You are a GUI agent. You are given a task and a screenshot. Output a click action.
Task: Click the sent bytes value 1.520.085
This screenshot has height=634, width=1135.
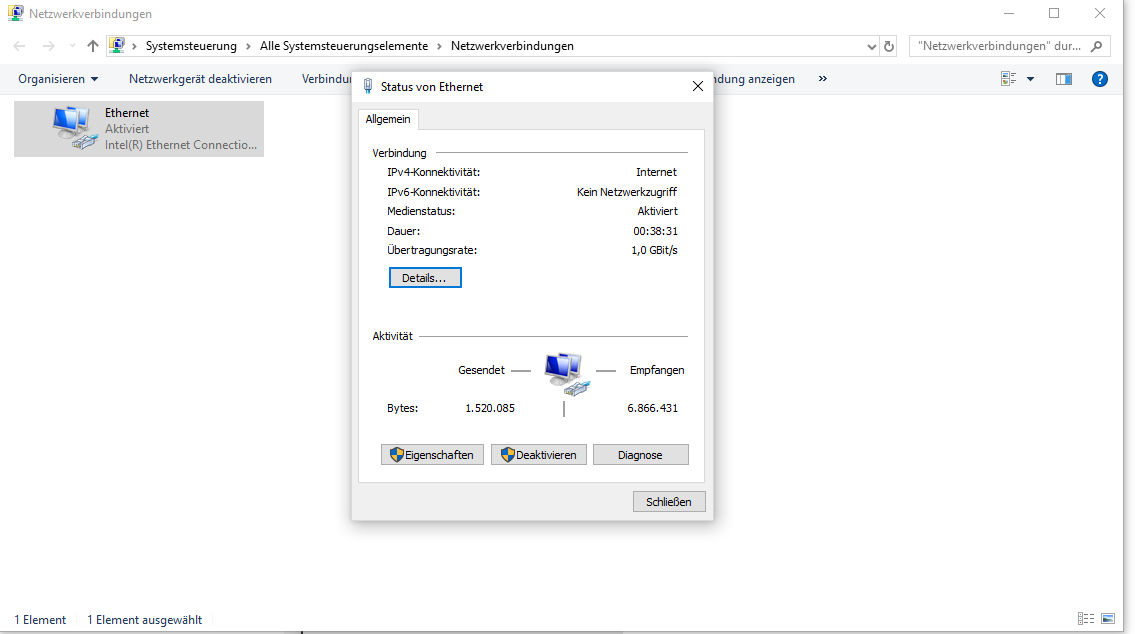point(490,408)
